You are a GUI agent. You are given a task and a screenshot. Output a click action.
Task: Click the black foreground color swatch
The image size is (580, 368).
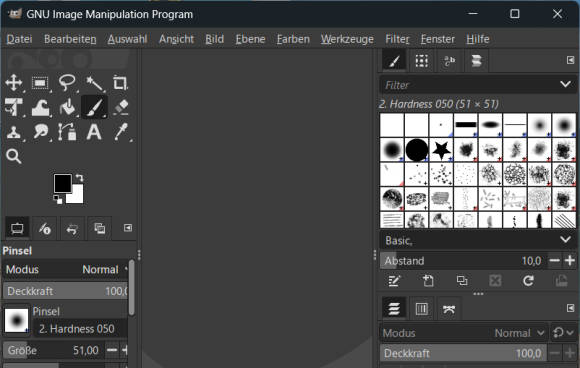[63, 183]
